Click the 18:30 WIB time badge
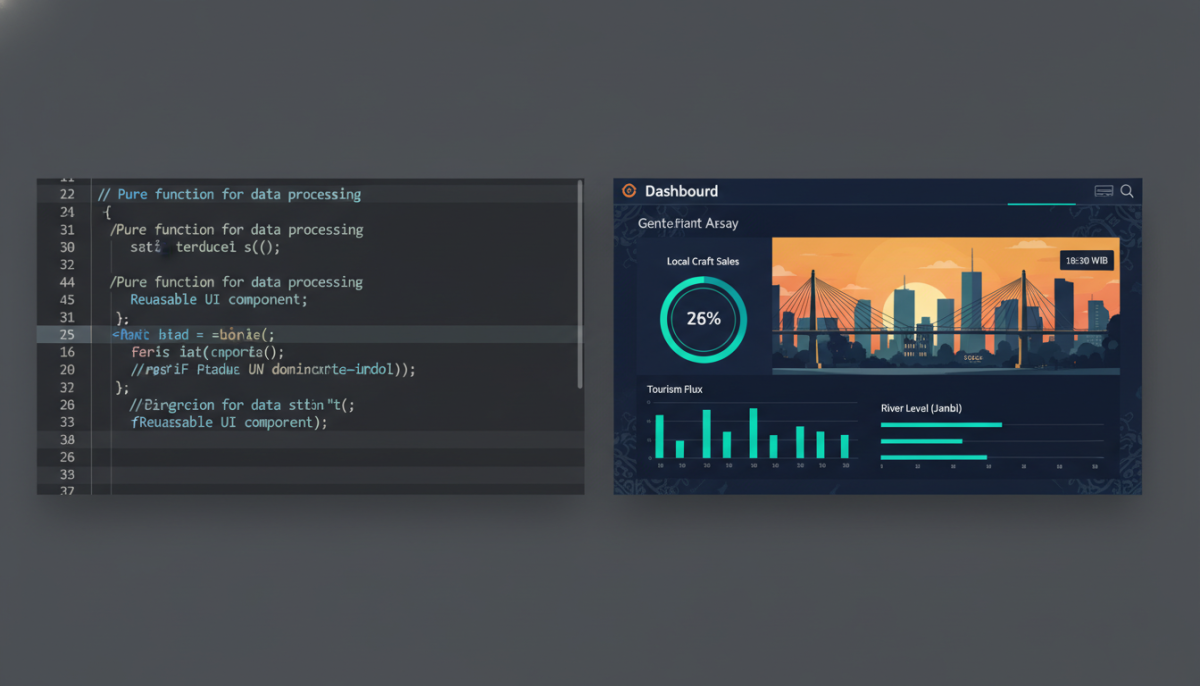 (x=1086, y=260)
